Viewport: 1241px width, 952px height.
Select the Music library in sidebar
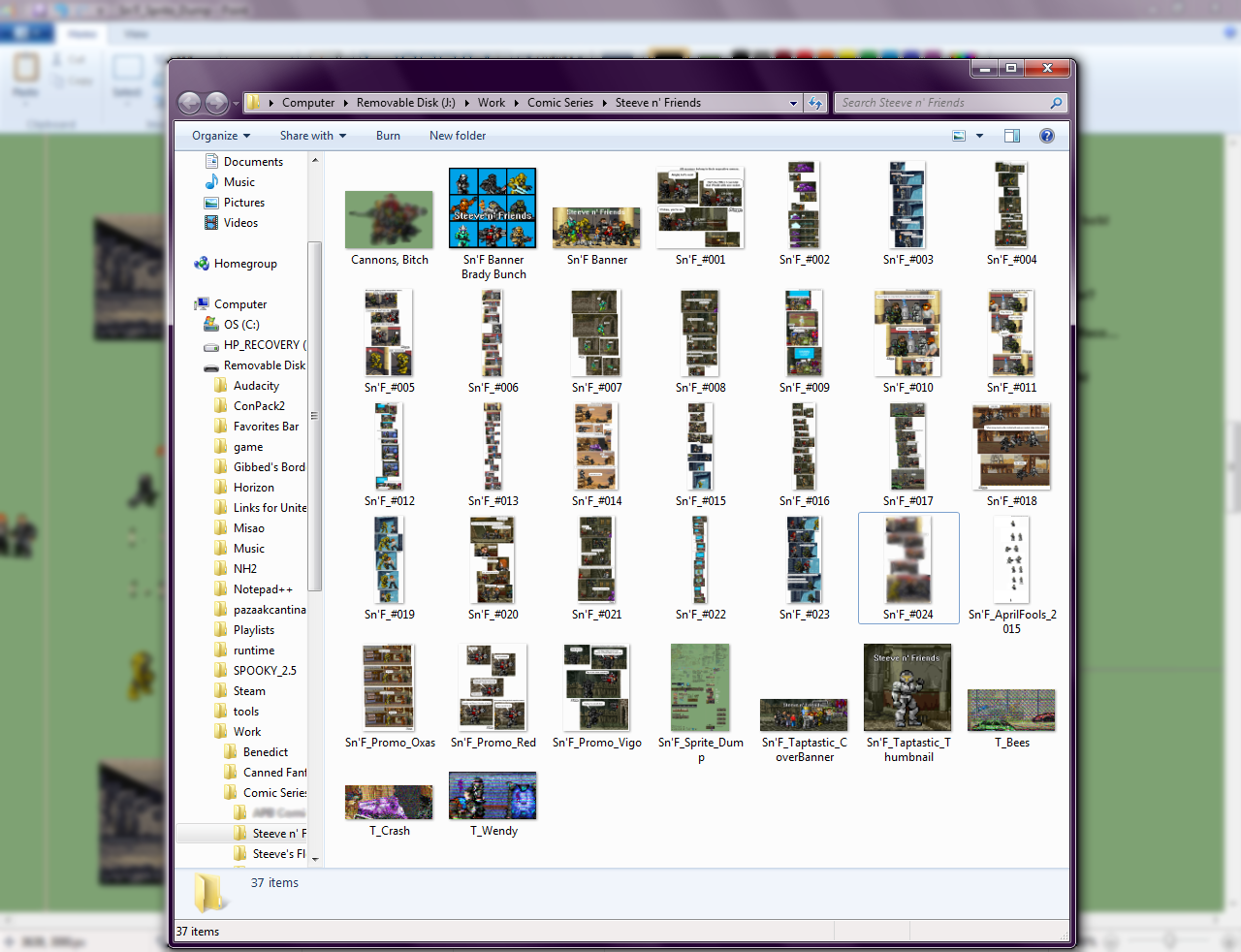click(239, 182)
